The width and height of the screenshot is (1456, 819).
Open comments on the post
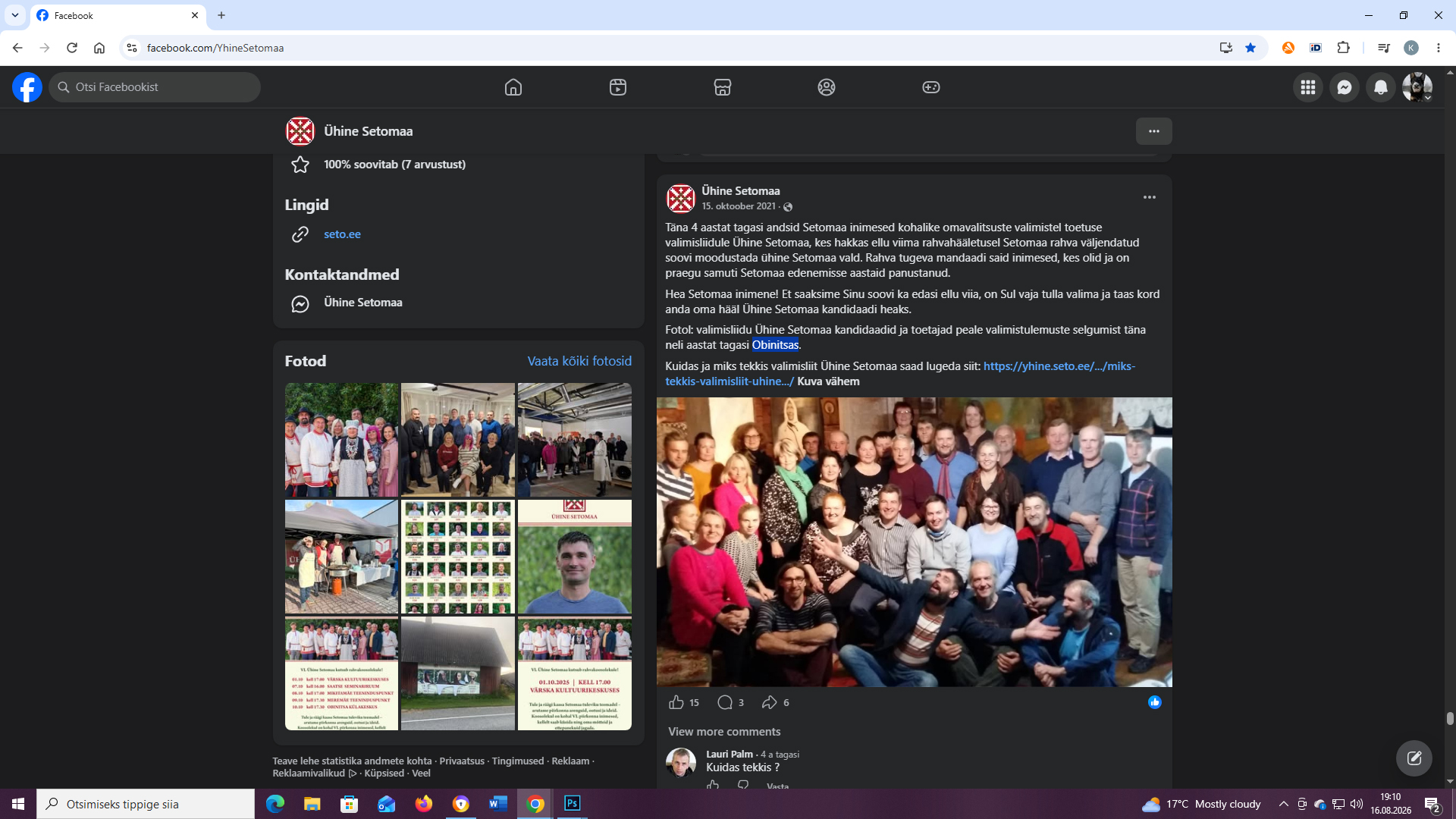(x=726, y=702)
